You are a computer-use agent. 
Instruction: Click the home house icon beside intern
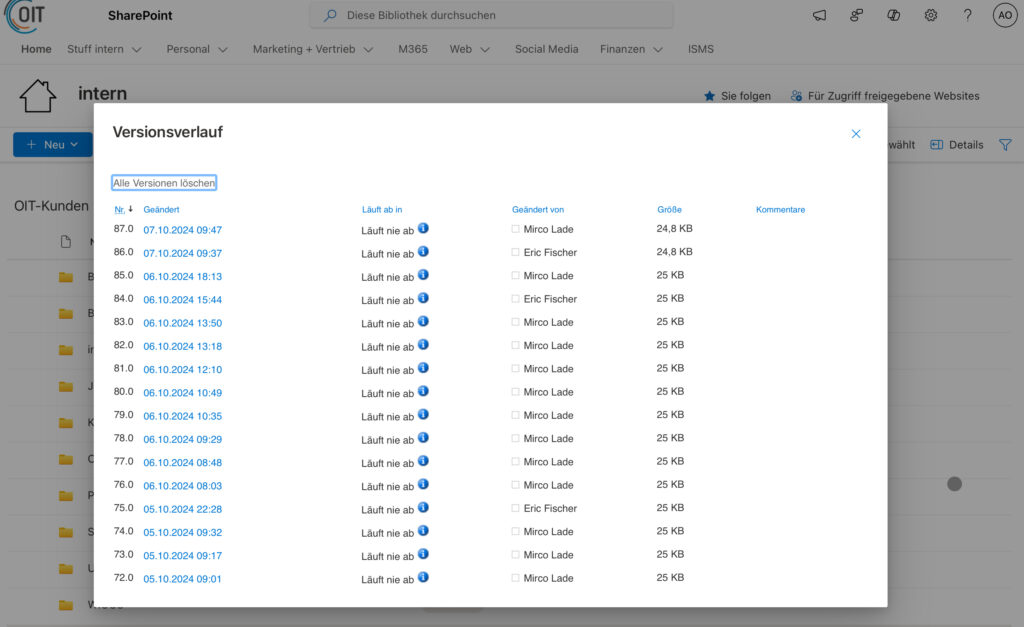[x=38, y=96]
